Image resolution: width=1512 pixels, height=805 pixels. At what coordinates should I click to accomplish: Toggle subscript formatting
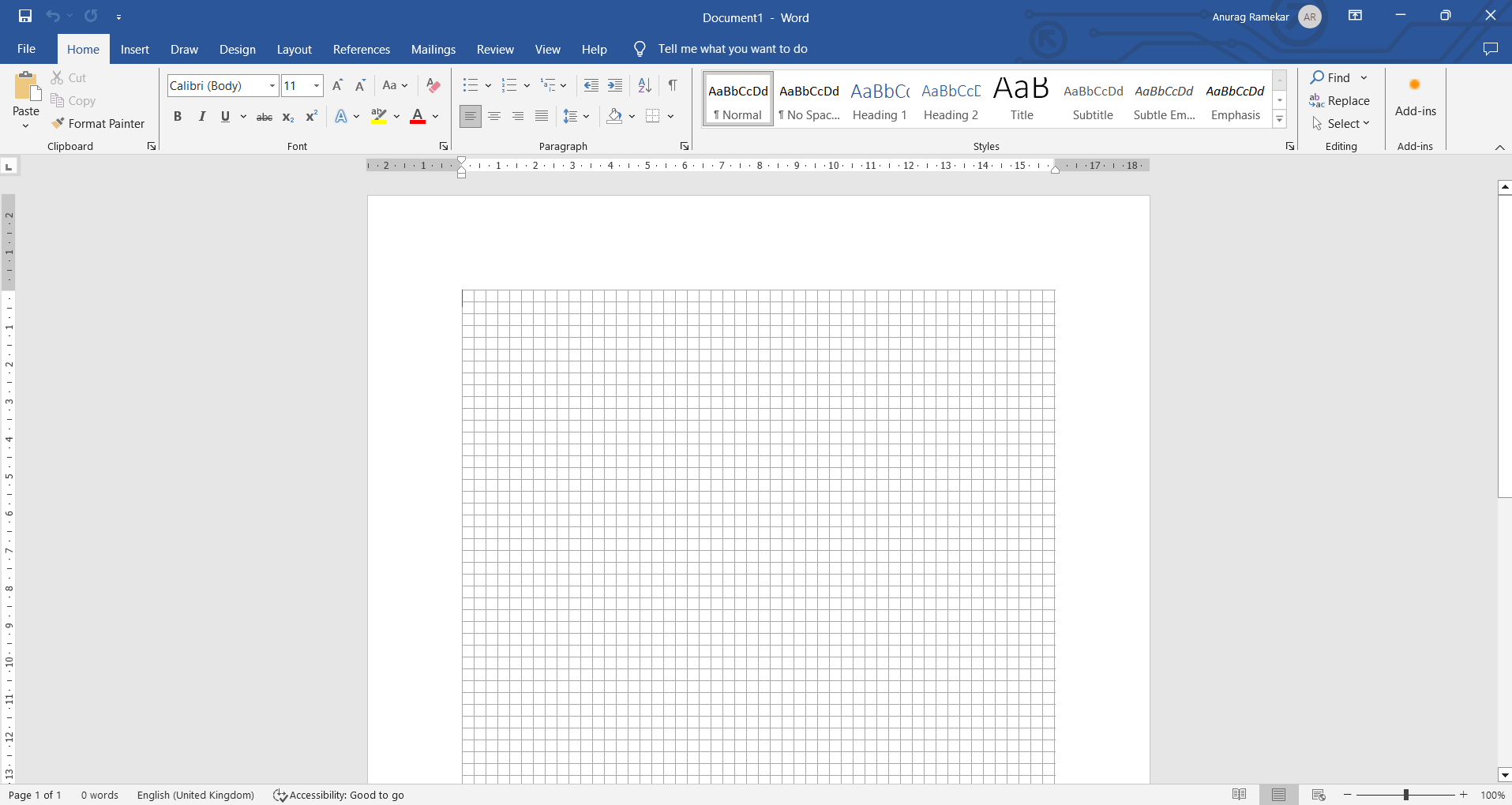click(x=288, y=117)
